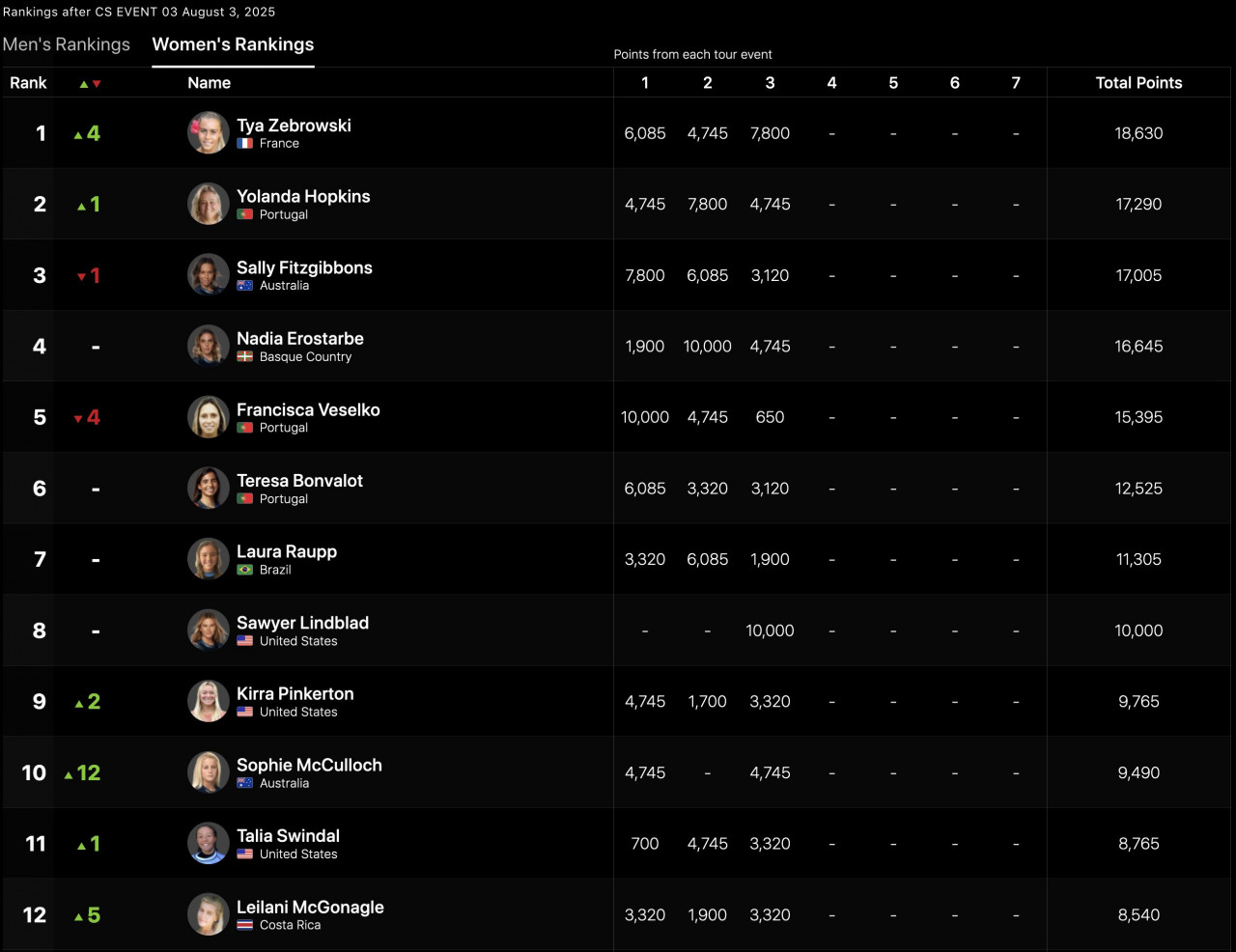The width and height of the screenshot is (1236, 952).
Task: Click the green up arrow beside Sophie McCulloch
Action: coord(69,774)
